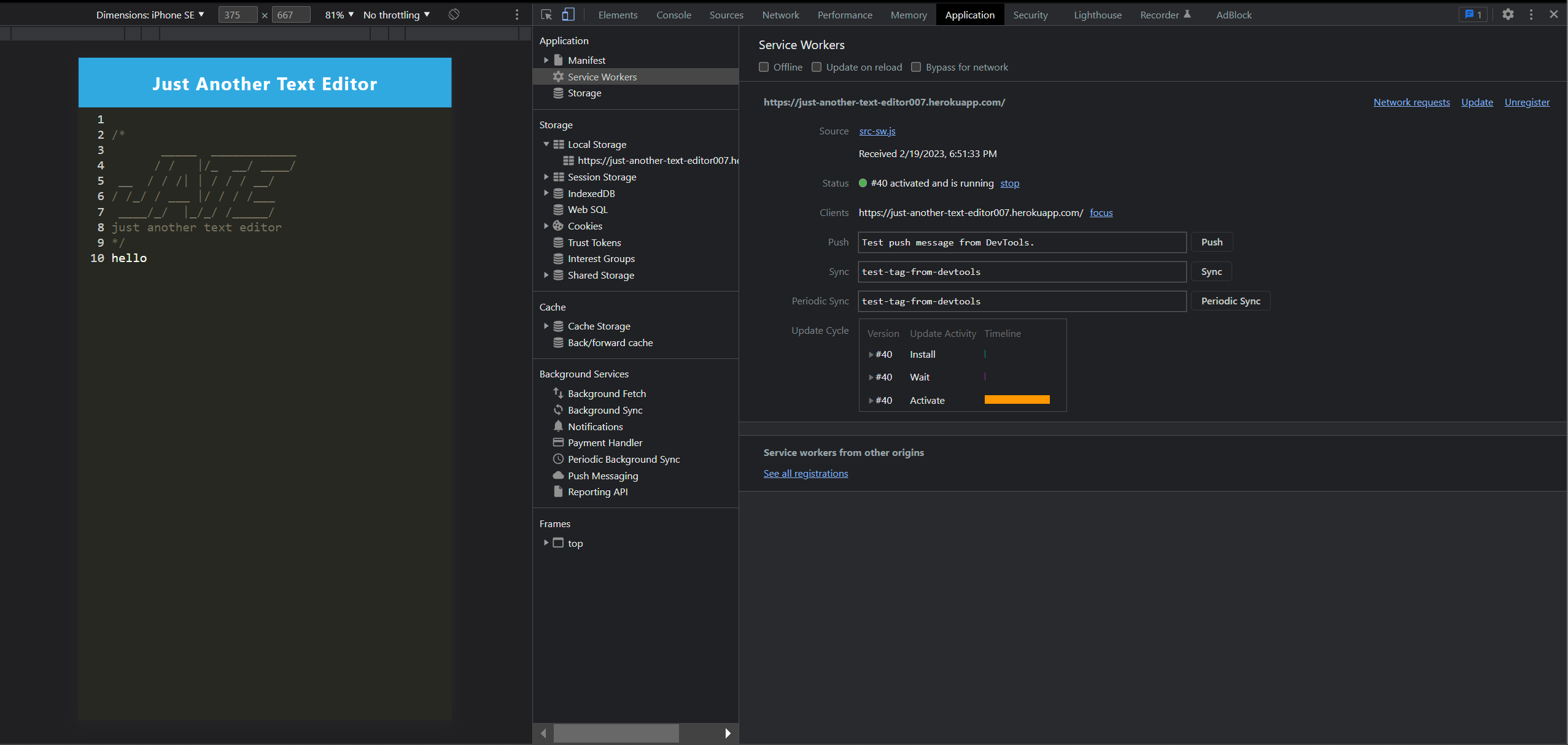Open the Lighthouse tab
The width and height of the screenshot is (1568, 745).
pos(1098,15)
